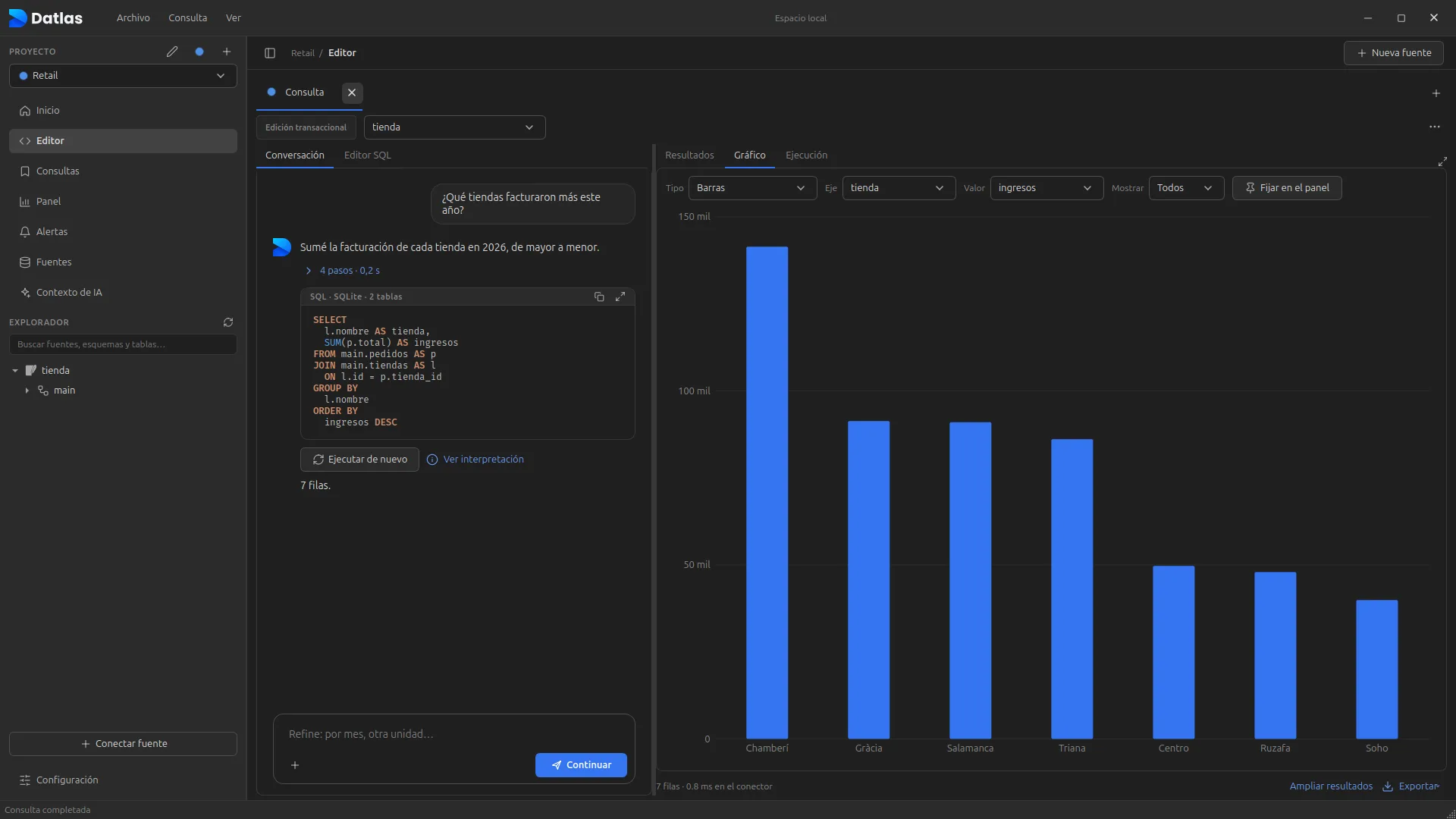
Task: Change the Eje tienda dropdown
Action: click(x=899, y=188)
